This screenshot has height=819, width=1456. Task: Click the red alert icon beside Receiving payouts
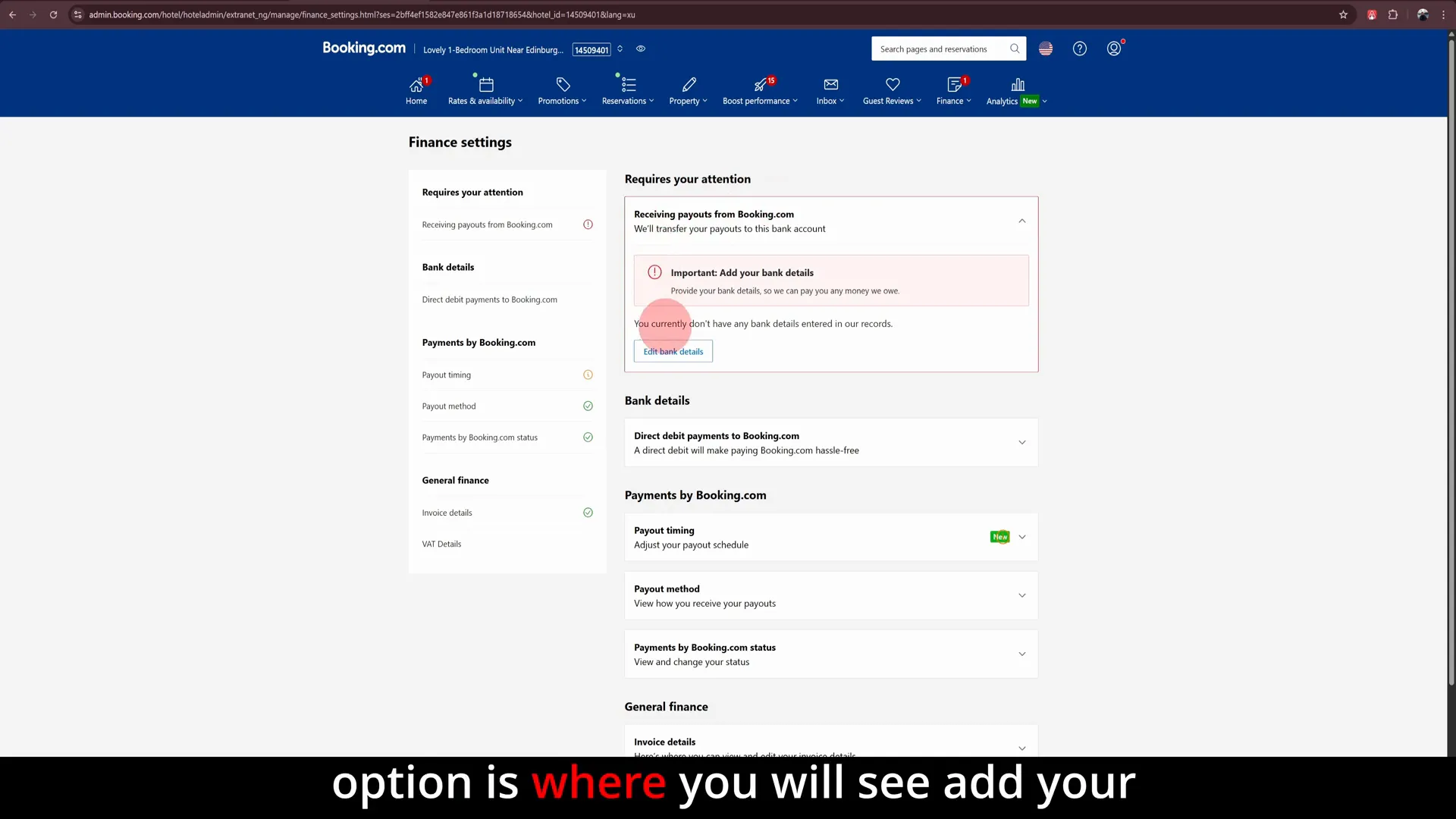(x=588, y=224)
